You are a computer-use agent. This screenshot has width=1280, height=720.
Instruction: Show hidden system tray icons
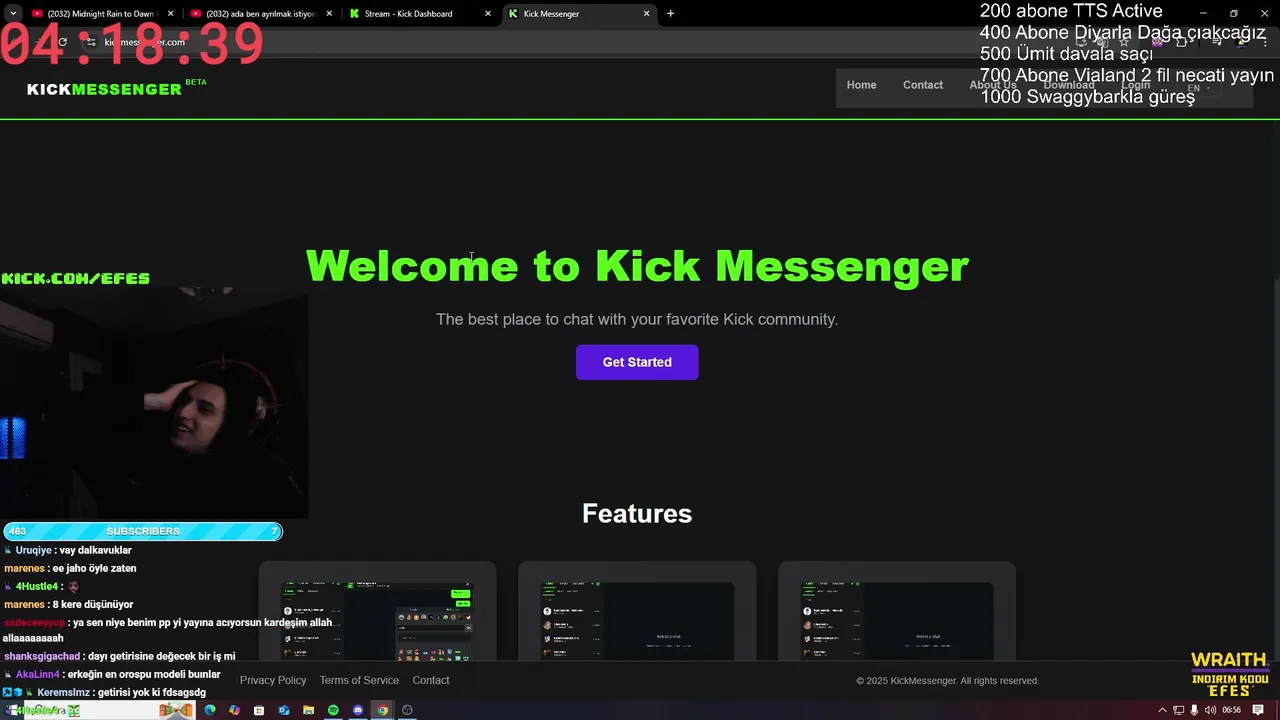1162,710
